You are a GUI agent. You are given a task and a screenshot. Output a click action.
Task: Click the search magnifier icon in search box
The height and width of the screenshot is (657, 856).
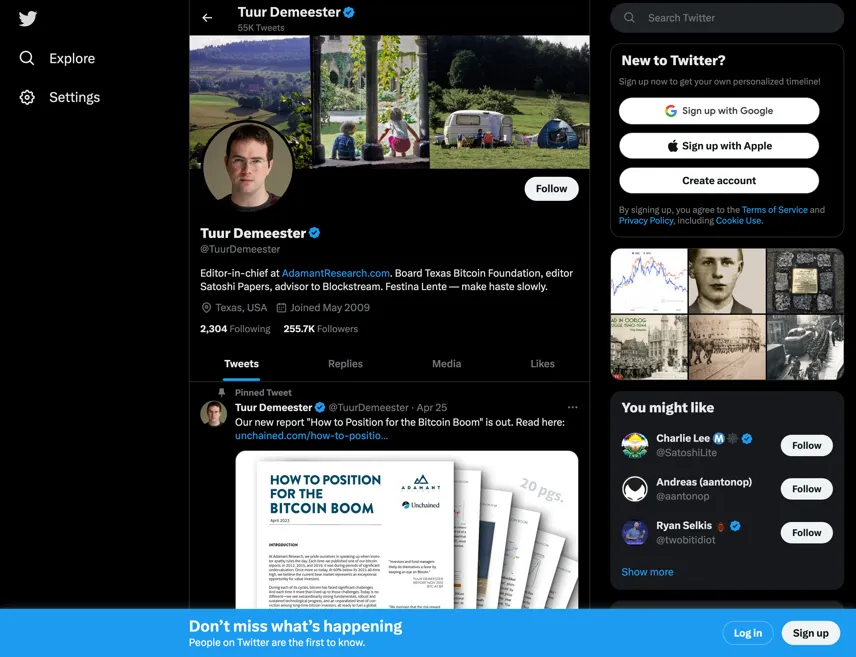pyautogui.click(x=629, y=17)
